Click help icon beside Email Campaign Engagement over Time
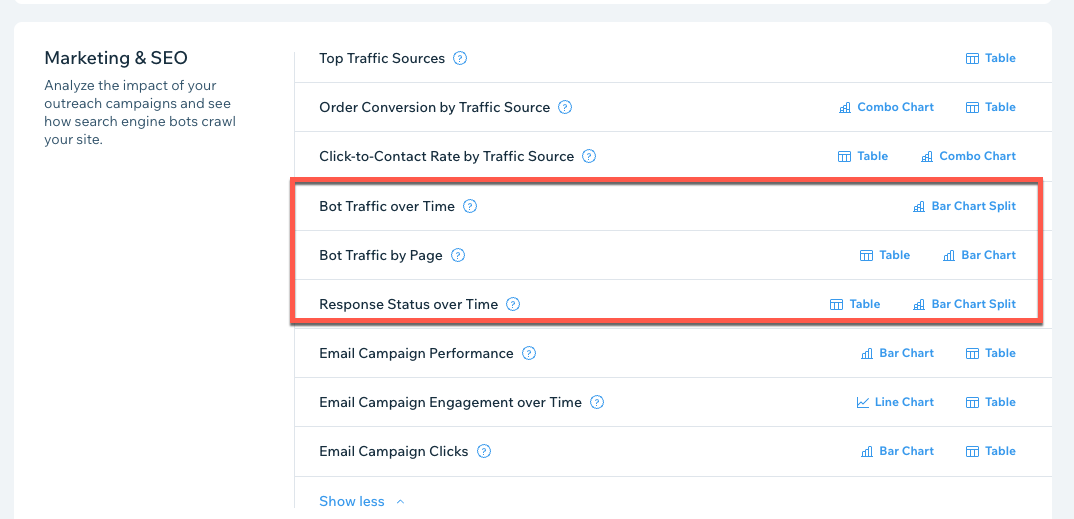1074x519 pixels. (597, 402)
